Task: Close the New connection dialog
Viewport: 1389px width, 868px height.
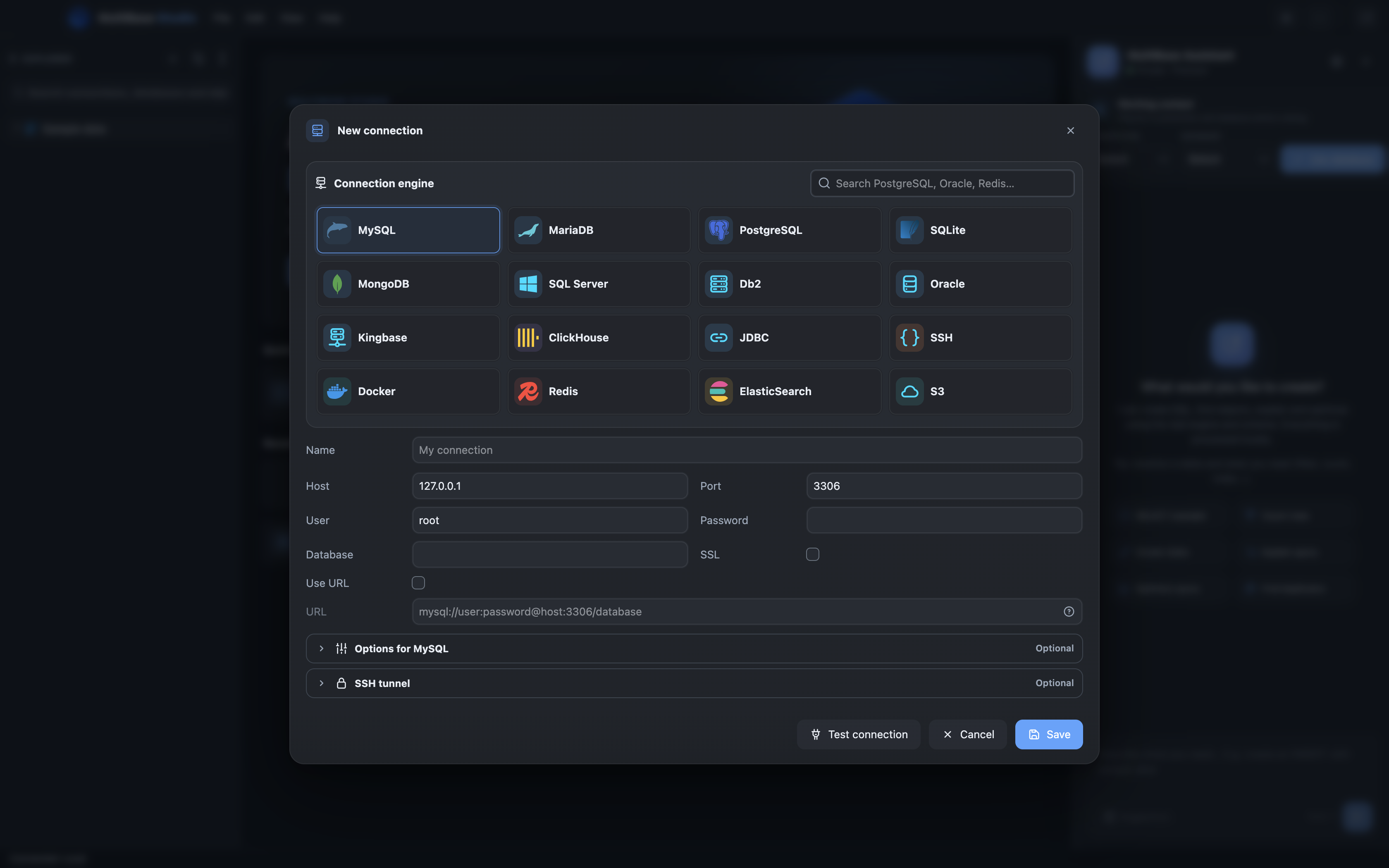Action: [x=1070, y=130]
